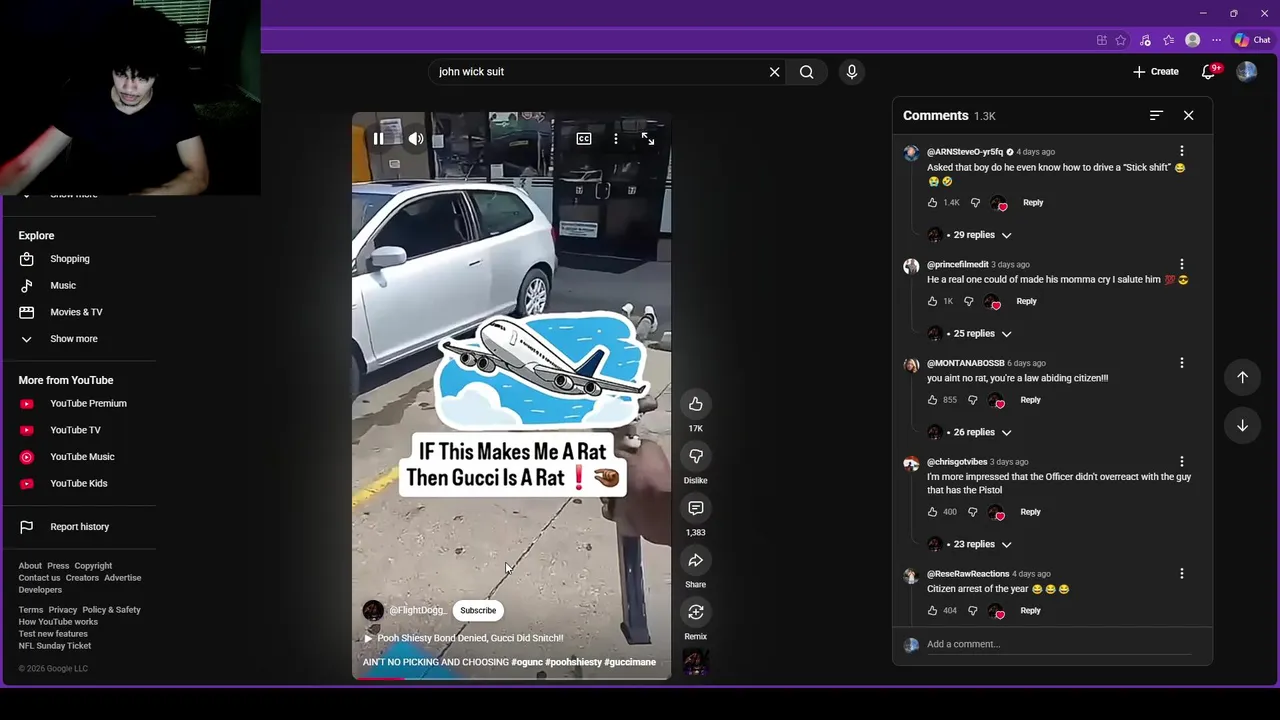This screenshot has height=720, width=1280.
Task: Open options for @MONTANABOSSB comment
Action: tap(1182, 363)
